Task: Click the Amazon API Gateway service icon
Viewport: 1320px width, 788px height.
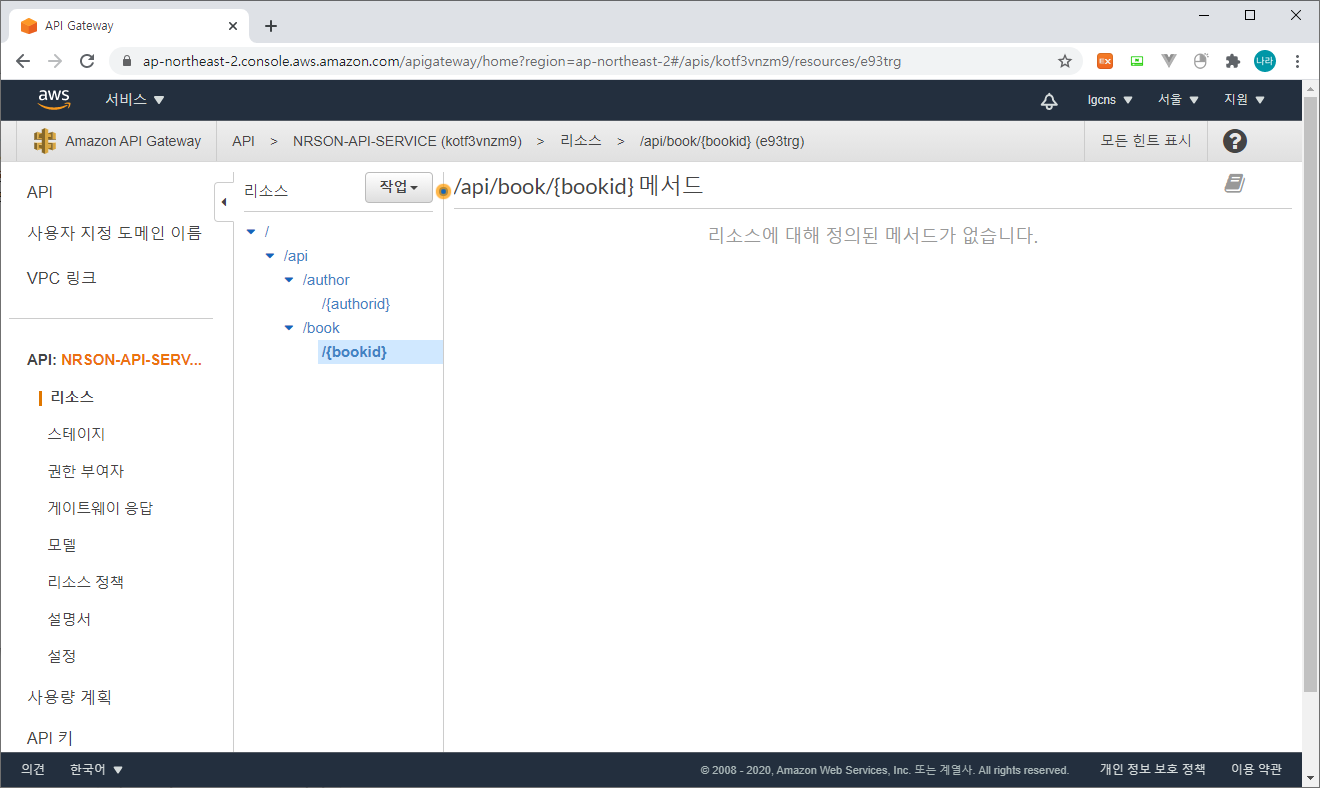Action: (x=44, y=141)
